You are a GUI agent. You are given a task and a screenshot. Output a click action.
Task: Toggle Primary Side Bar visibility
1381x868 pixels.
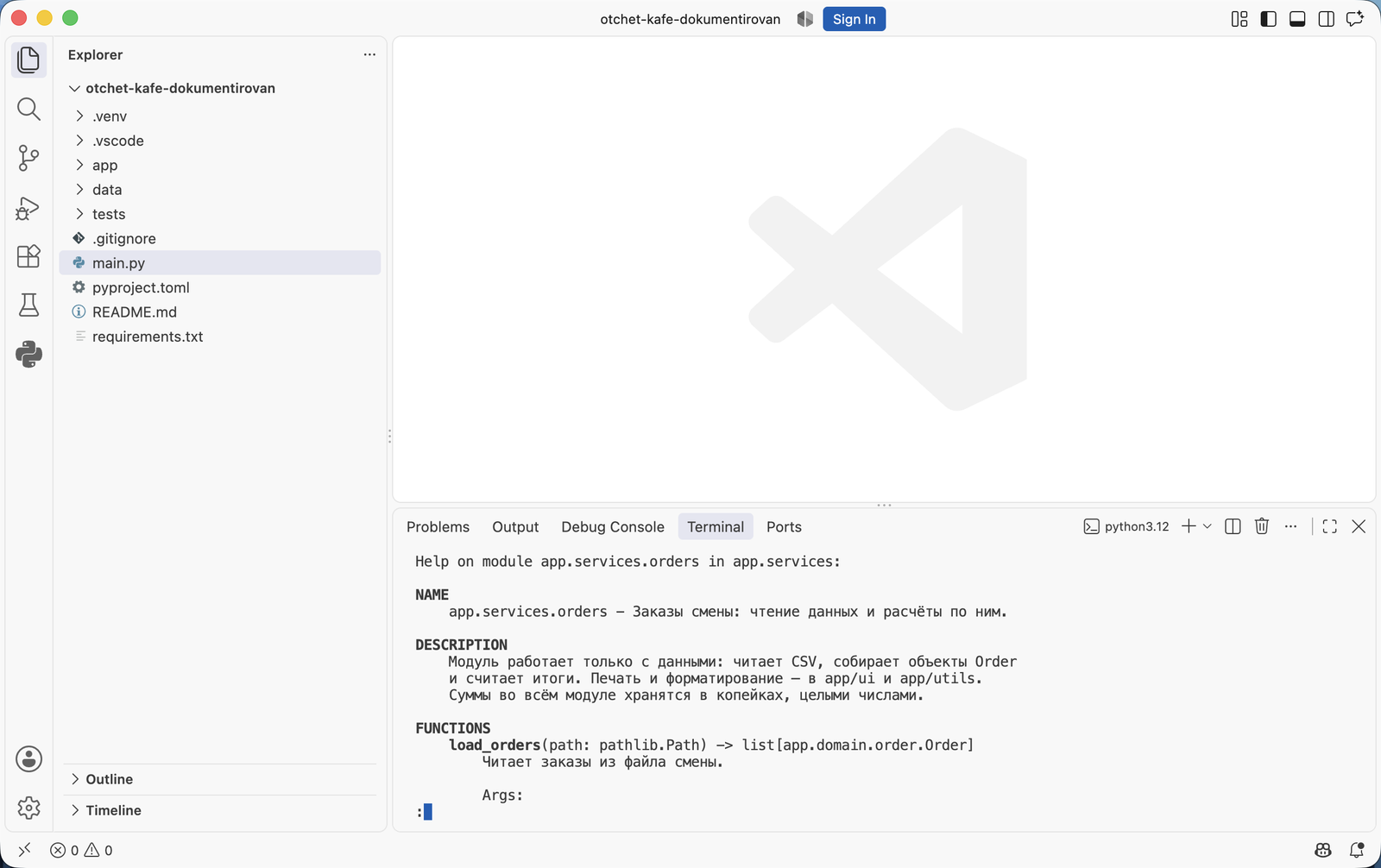click(x=1269, y=19)
